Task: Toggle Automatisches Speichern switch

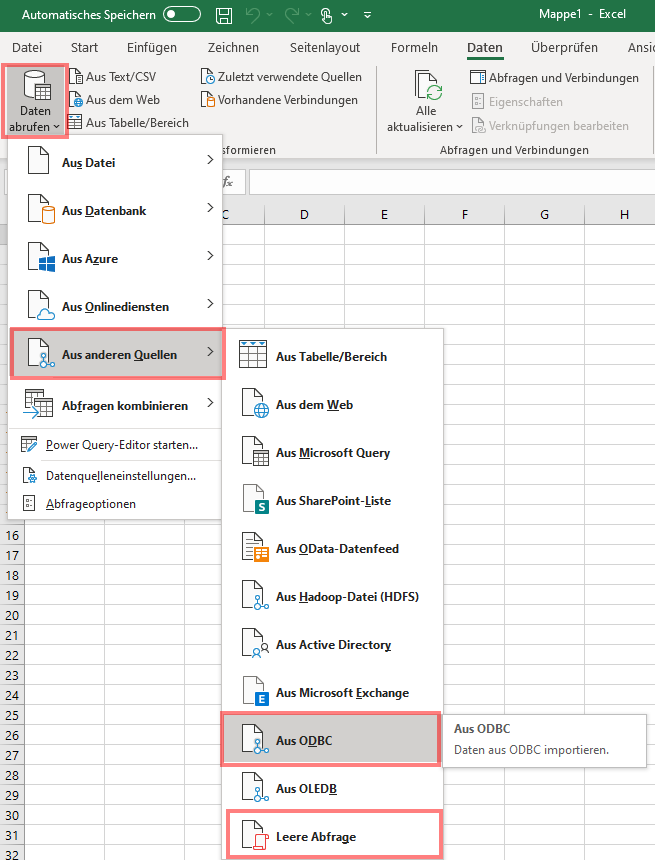Action: tap(182, 14)
